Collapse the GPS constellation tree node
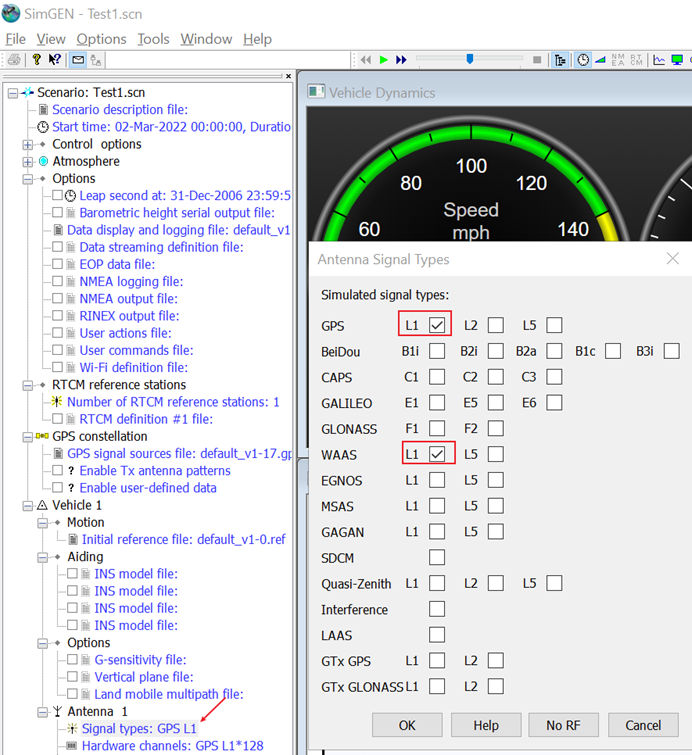 pyautogui.click(x=27, y=436)
